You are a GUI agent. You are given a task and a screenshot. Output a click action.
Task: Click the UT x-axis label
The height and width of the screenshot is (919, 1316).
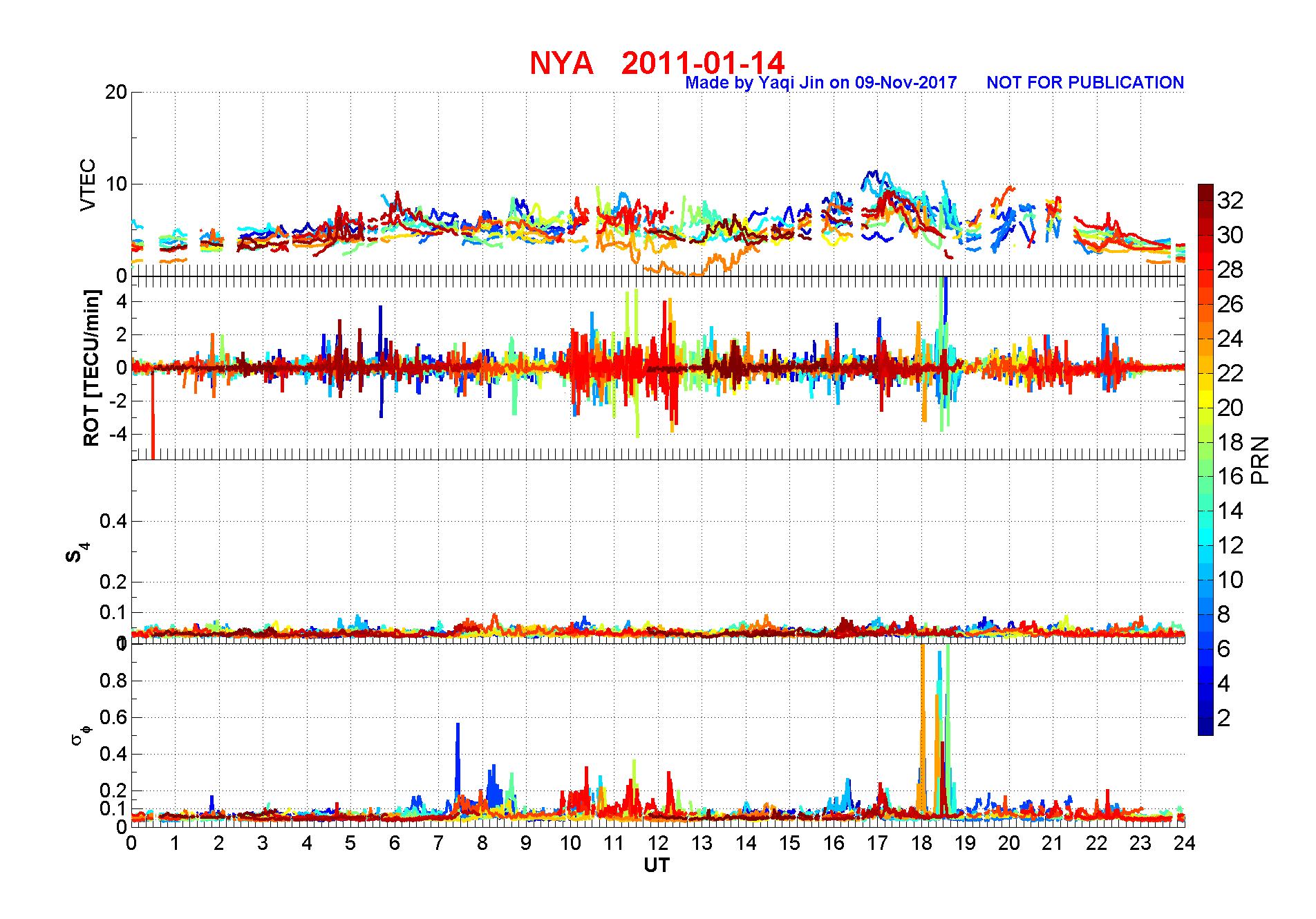coord(657,865)
